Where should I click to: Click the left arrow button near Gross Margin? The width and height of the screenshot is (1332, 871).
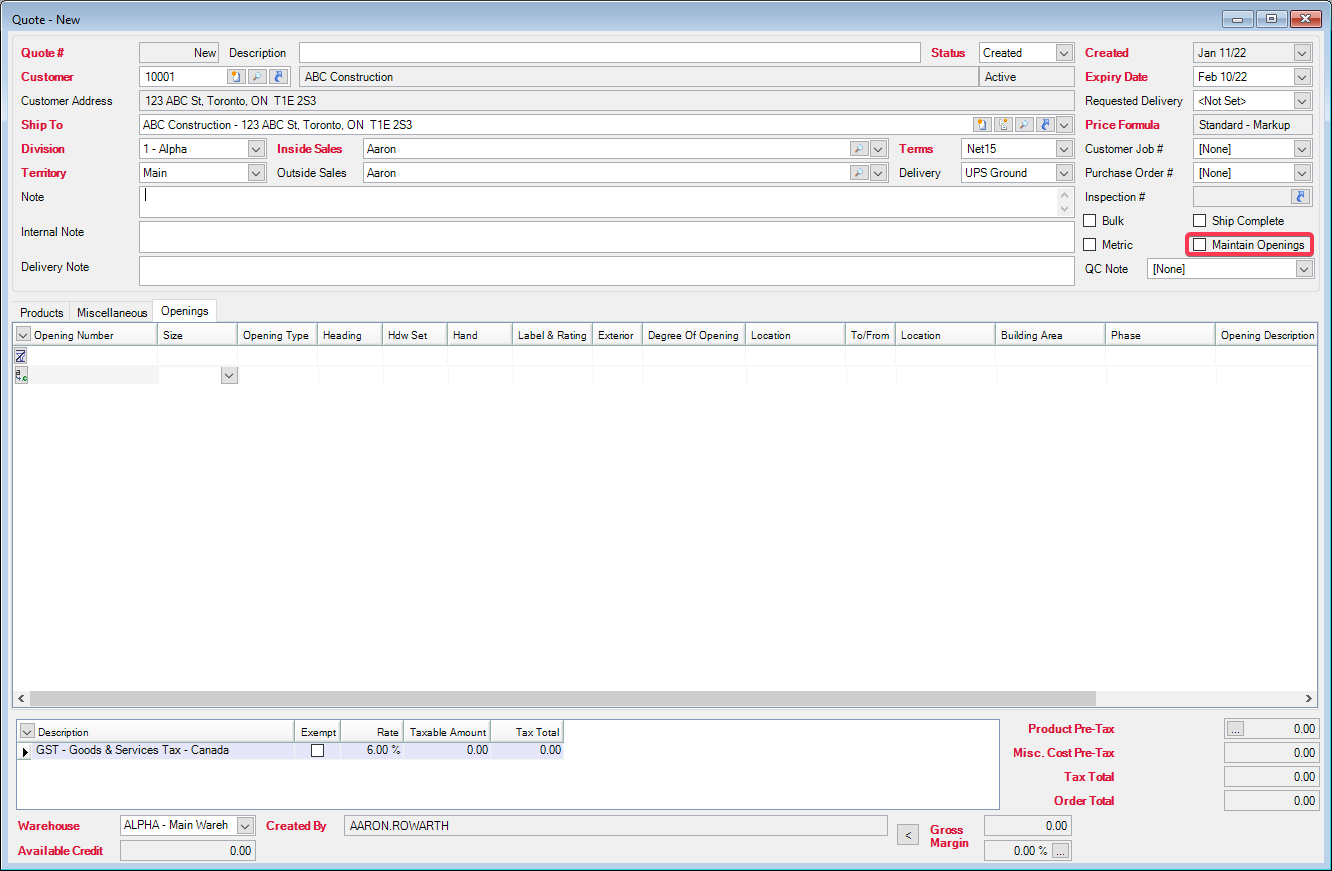click(907, 834)
